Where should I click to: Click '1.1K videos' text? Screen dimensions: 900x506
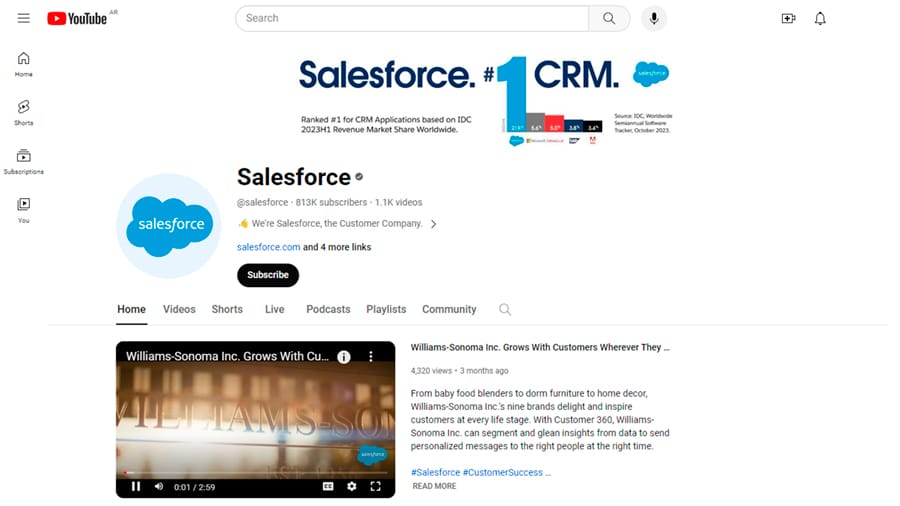tap(398, 203)
